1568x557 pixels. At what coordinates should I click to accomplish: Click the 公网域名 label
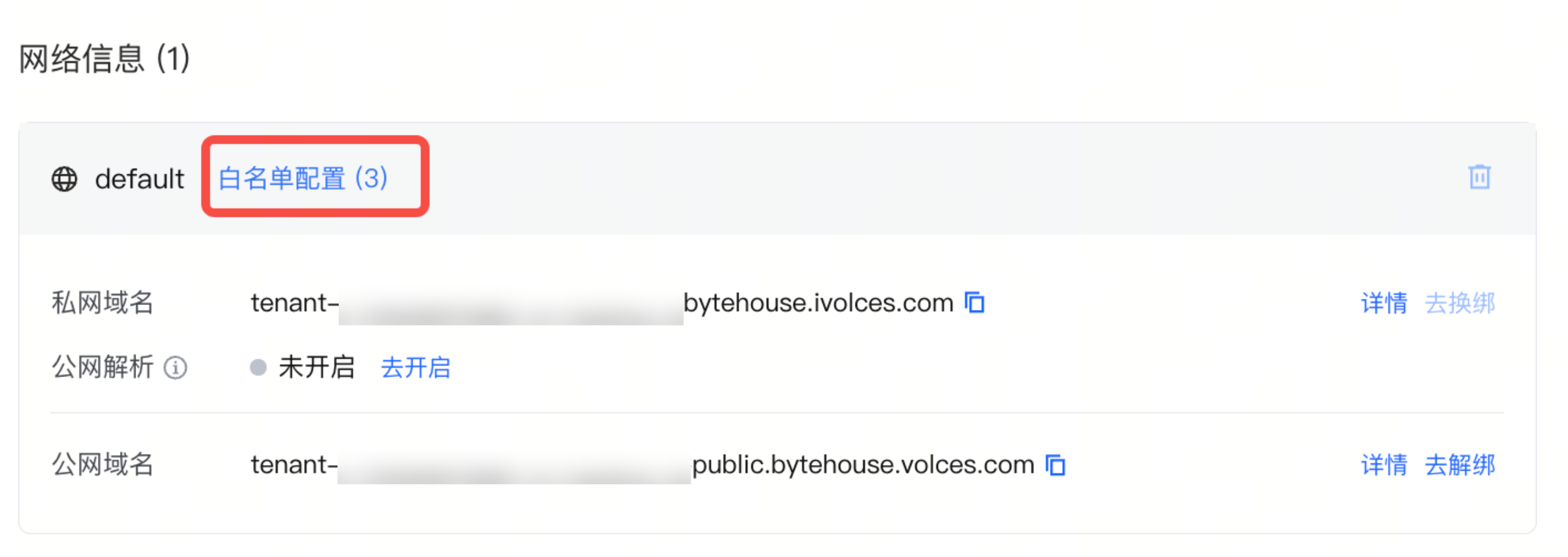[102, 465]
